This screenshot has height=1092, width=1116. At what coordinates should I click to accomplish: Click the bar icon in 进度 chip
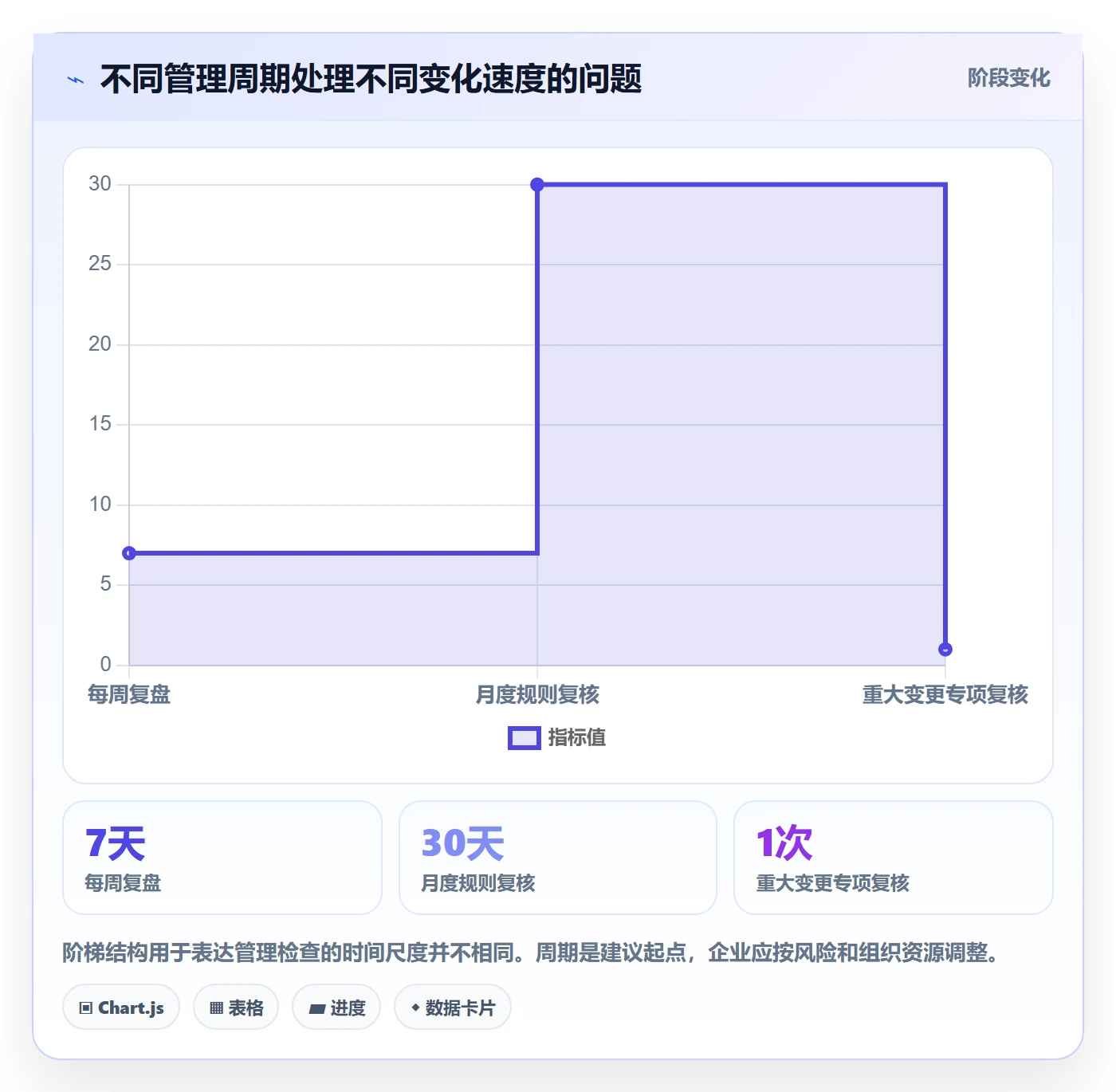click(x=317, y=1009)
